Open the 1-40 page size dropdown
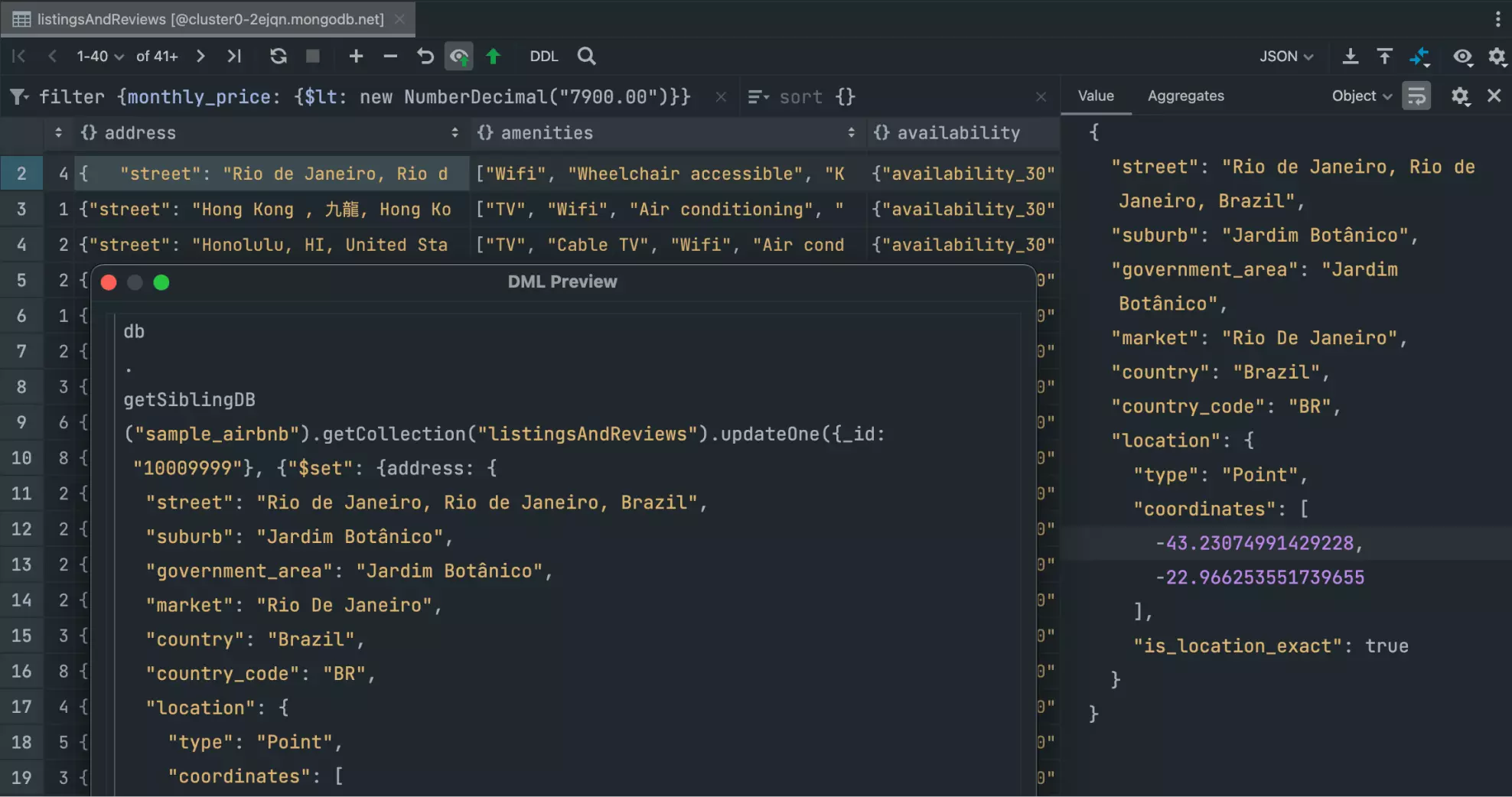1512x797 pixels. (99, 56)
